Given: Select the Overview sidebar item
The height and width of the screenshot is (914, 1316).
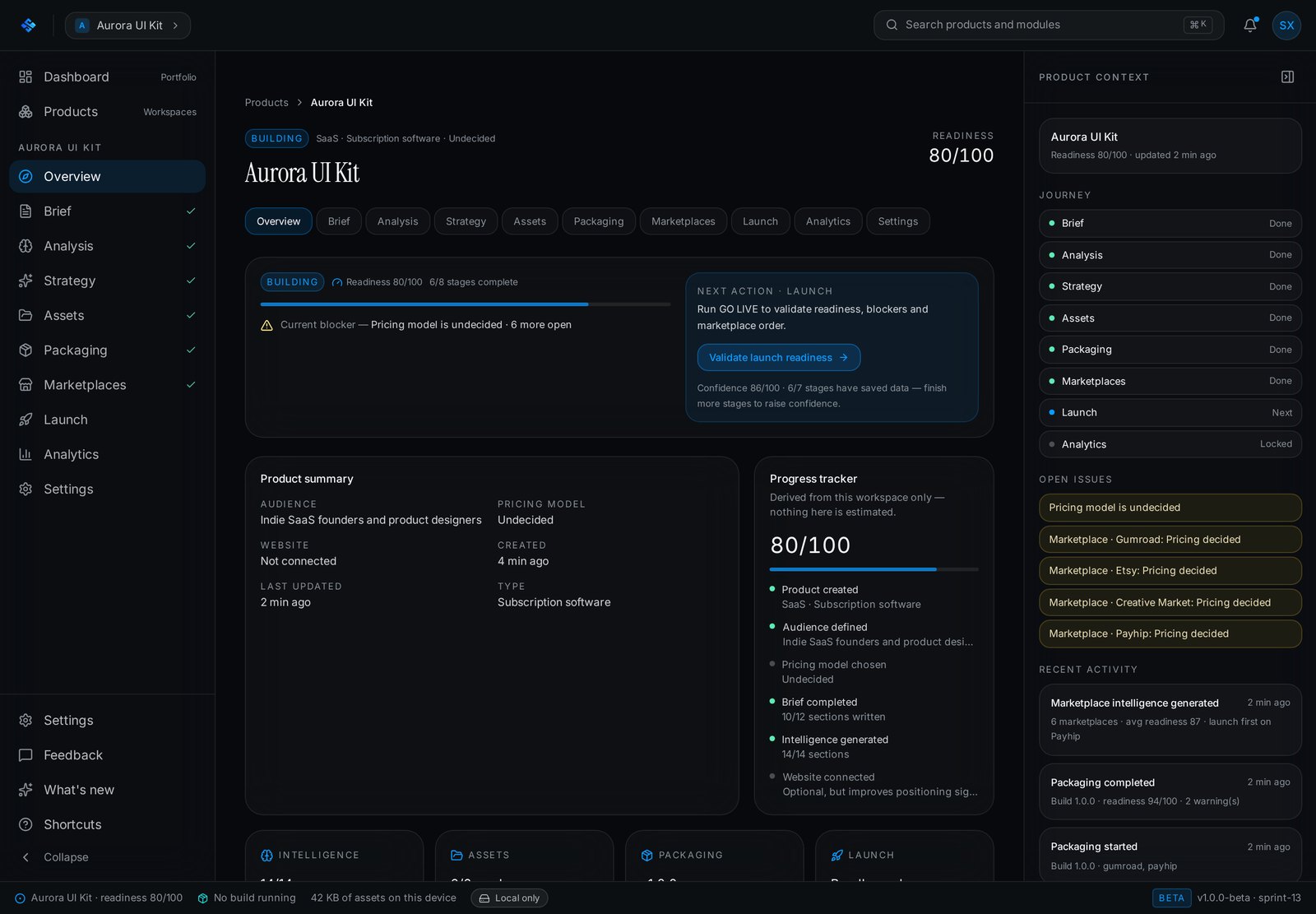Looking at the screenshot, I should pos(108,177).
